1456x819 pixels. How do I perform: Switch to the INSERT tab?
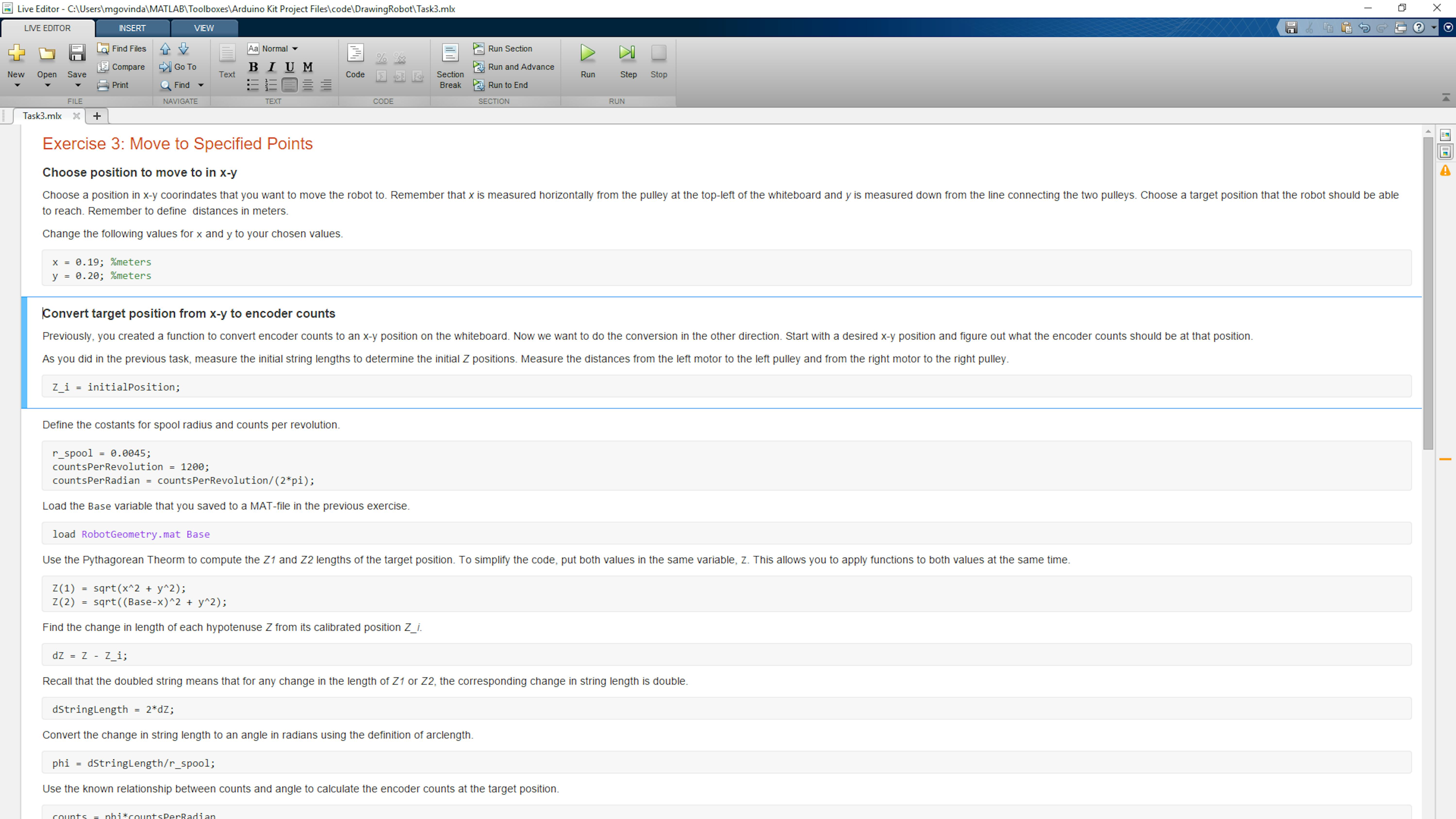[x=132, y=28]
